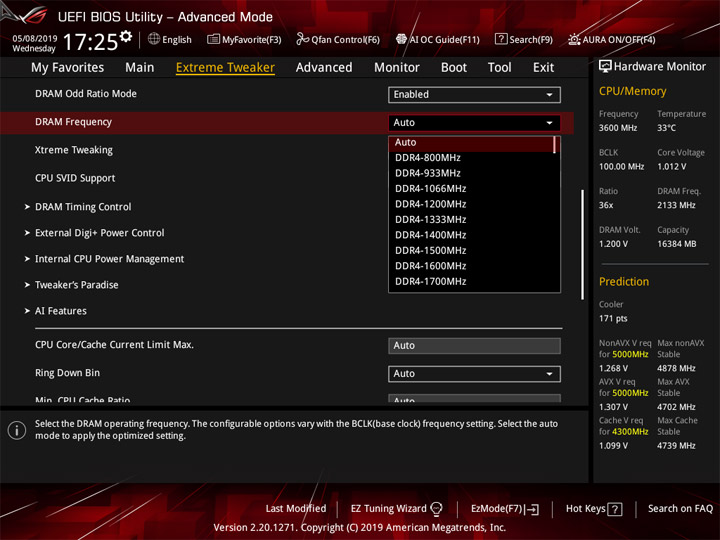Click the settings list scrollbar
Image resolution: width=720 pixels, height=540 pixels.
[583, 245]
